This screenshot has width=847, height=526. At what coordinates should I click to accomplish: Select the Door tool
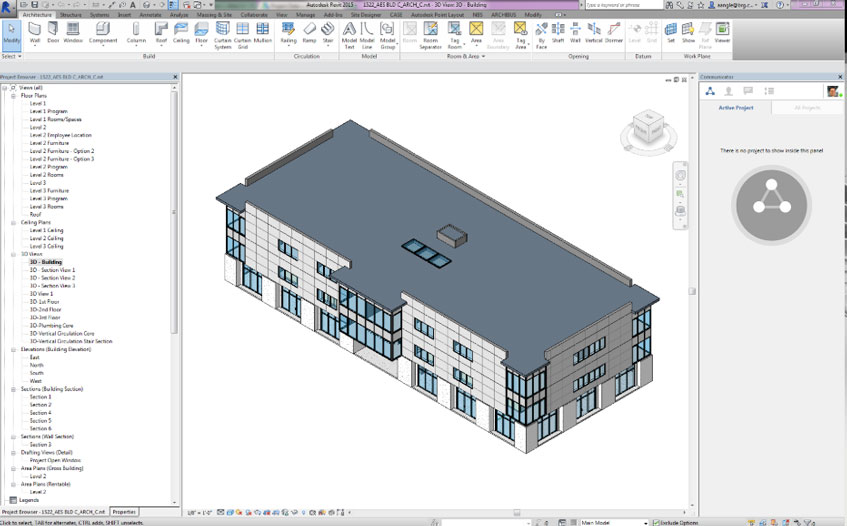click(53, 33)
